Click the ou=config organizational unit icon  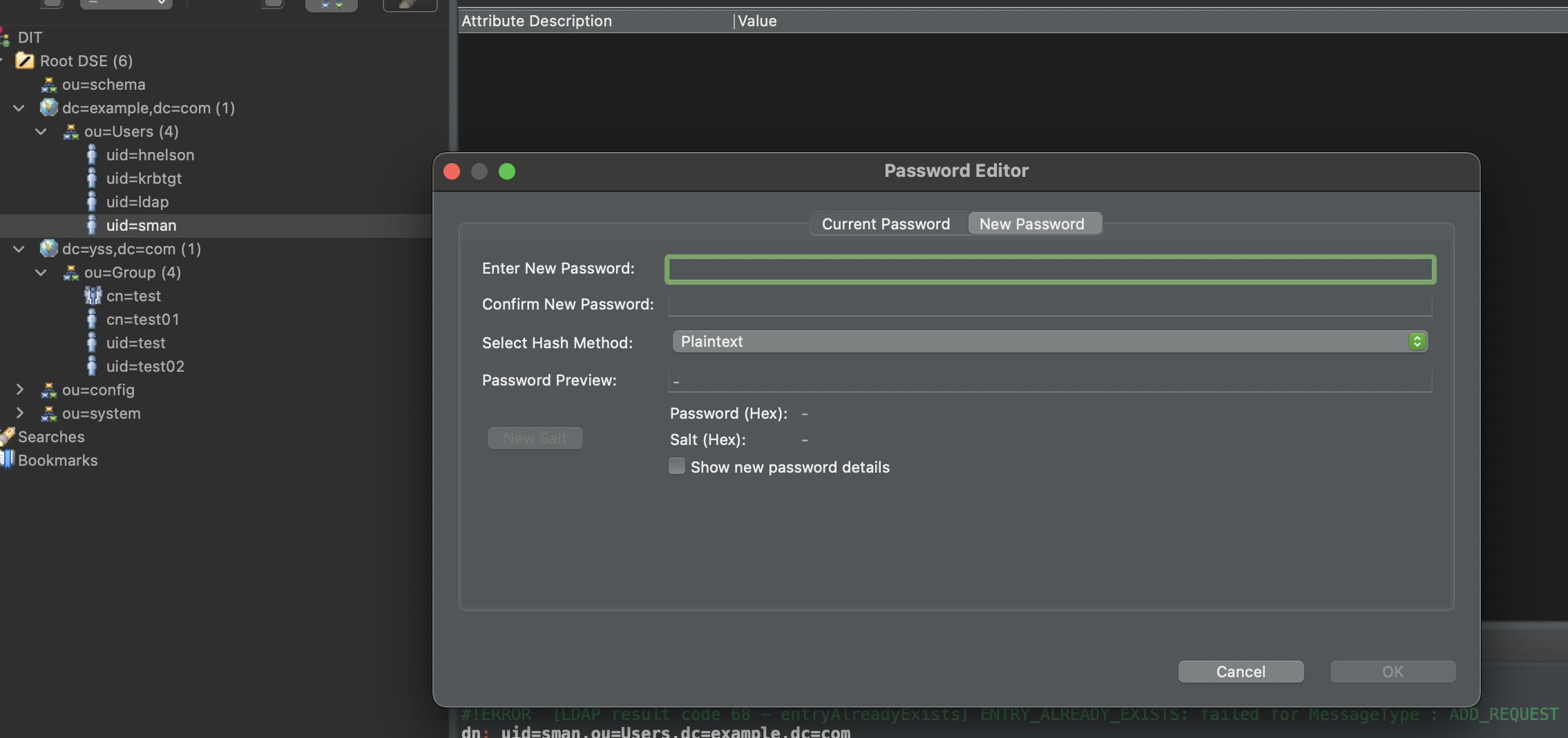(x=48, y=390)
